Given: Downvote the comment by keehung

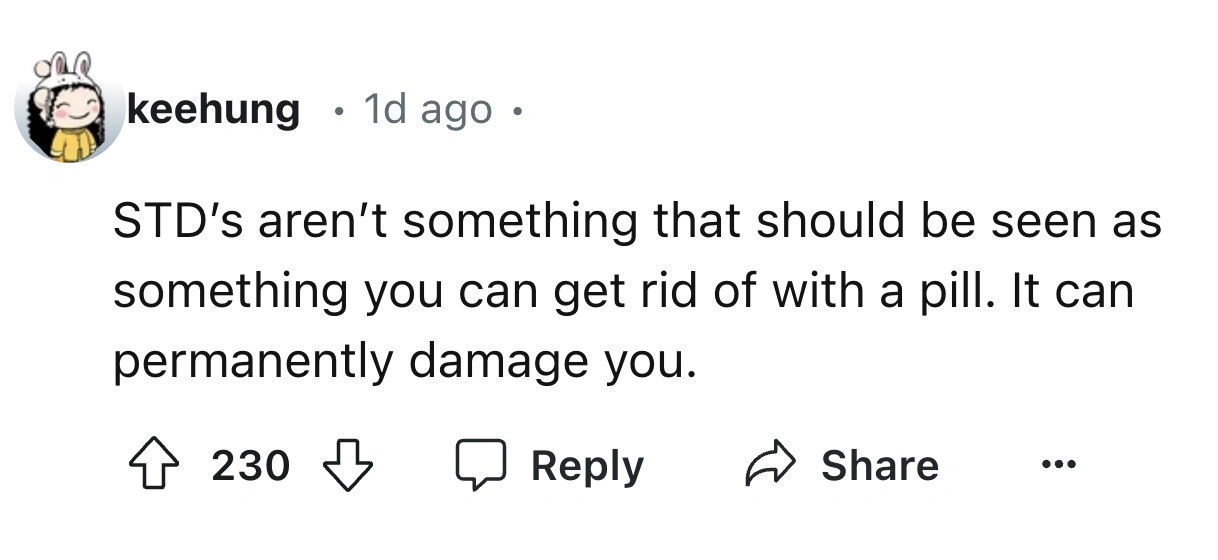Looking at the screenshot, I should (347, 466).
